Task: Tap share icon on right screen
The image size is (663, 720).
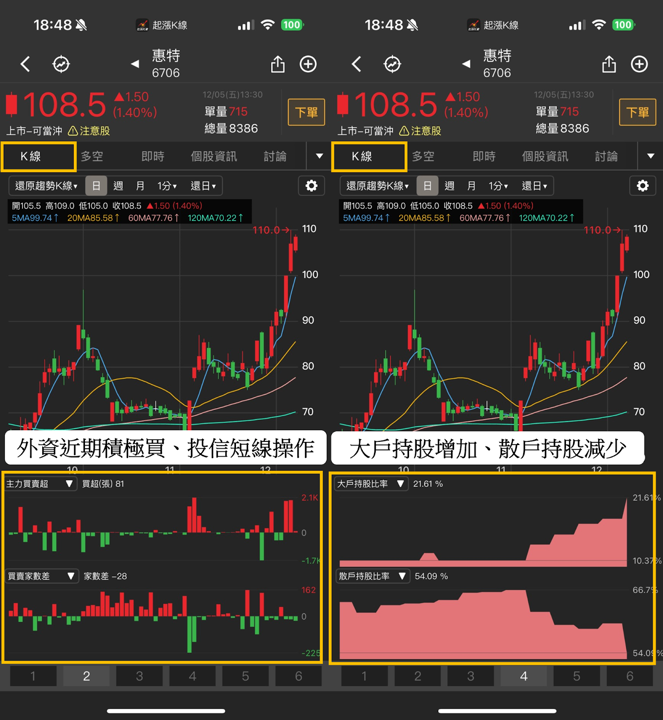Action: (x=609, y=64)
